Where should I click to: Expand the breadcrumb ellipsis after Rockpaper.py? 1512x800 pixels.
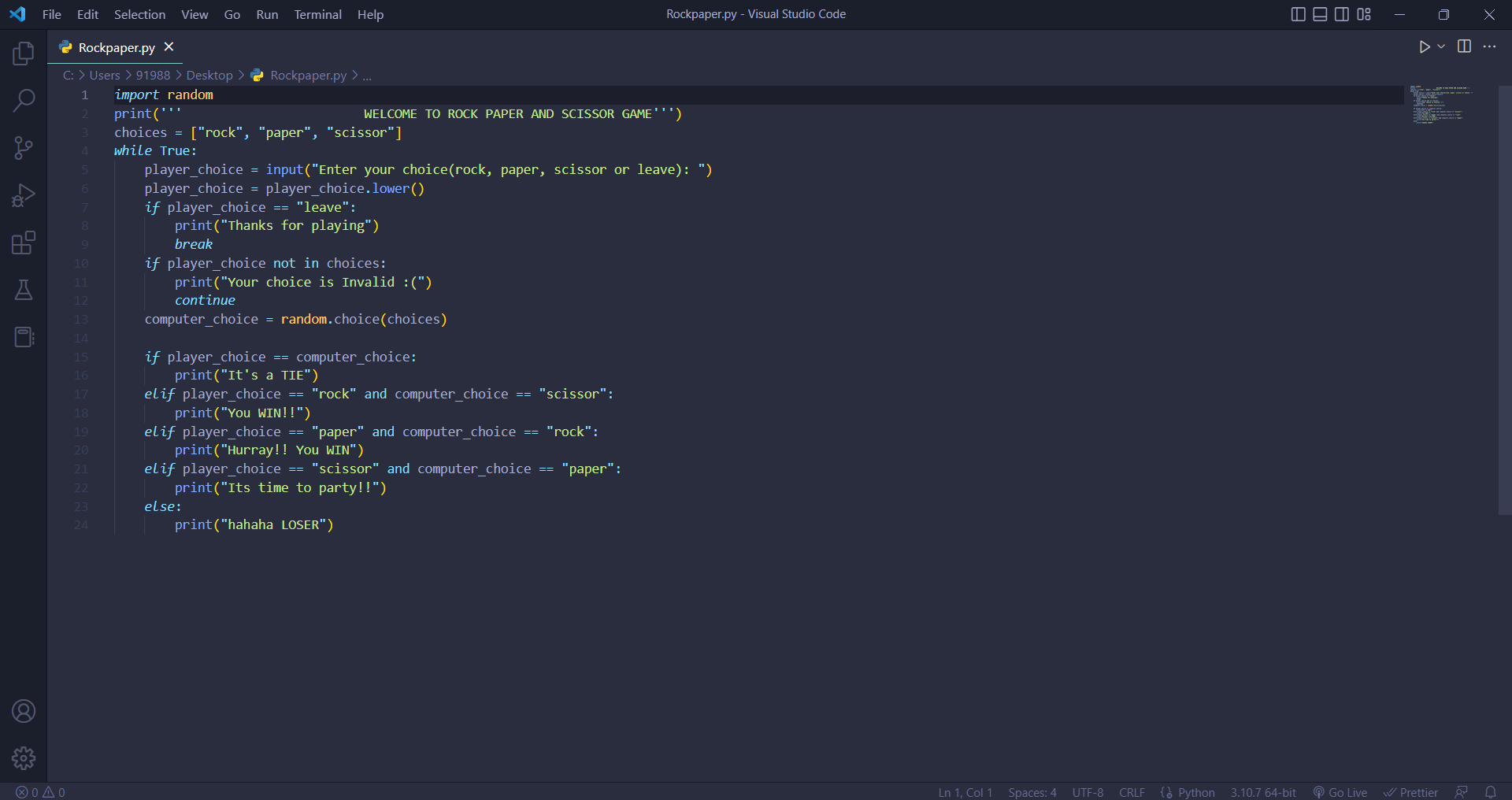click(x=367, y=75)
